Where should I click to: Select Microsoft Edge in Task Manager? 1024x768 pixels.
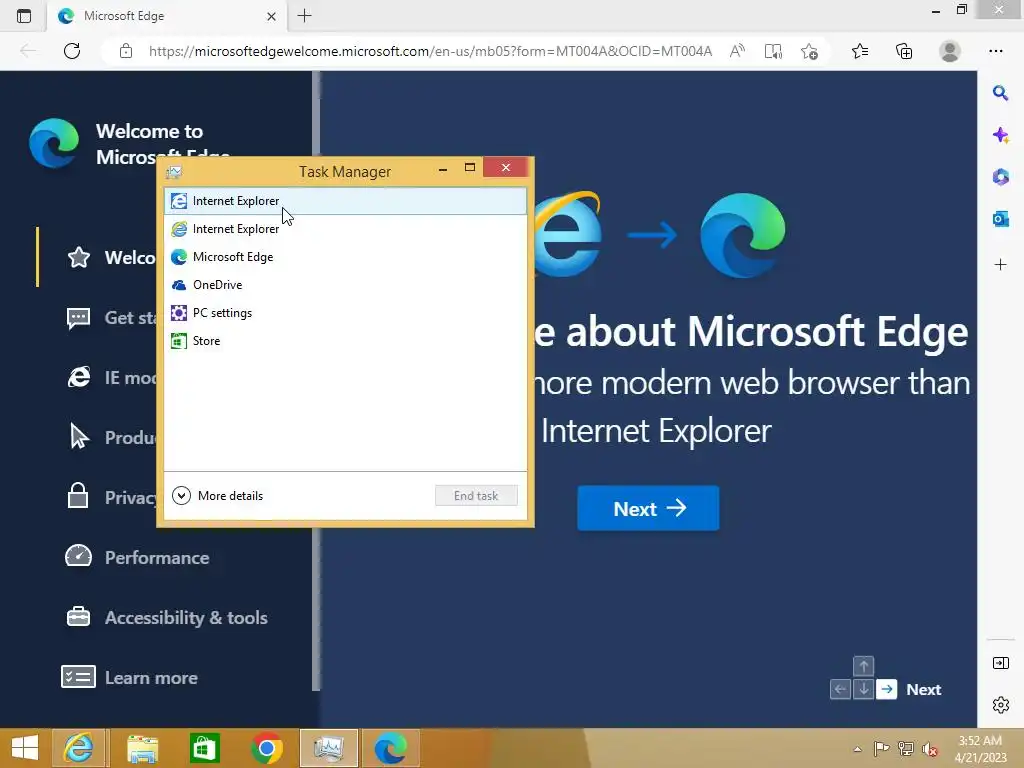point(345,257)
